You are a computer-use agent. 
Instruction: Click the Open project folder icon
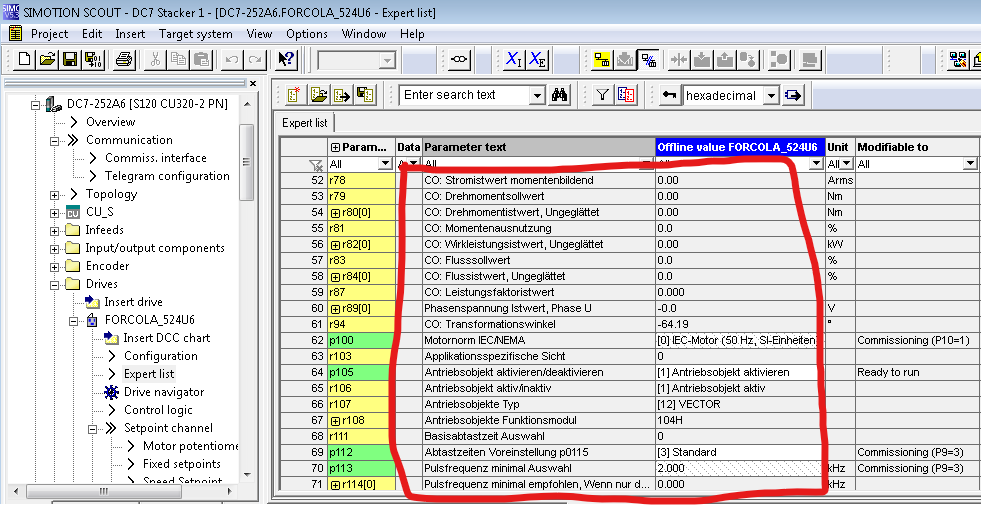pos(47,60)
